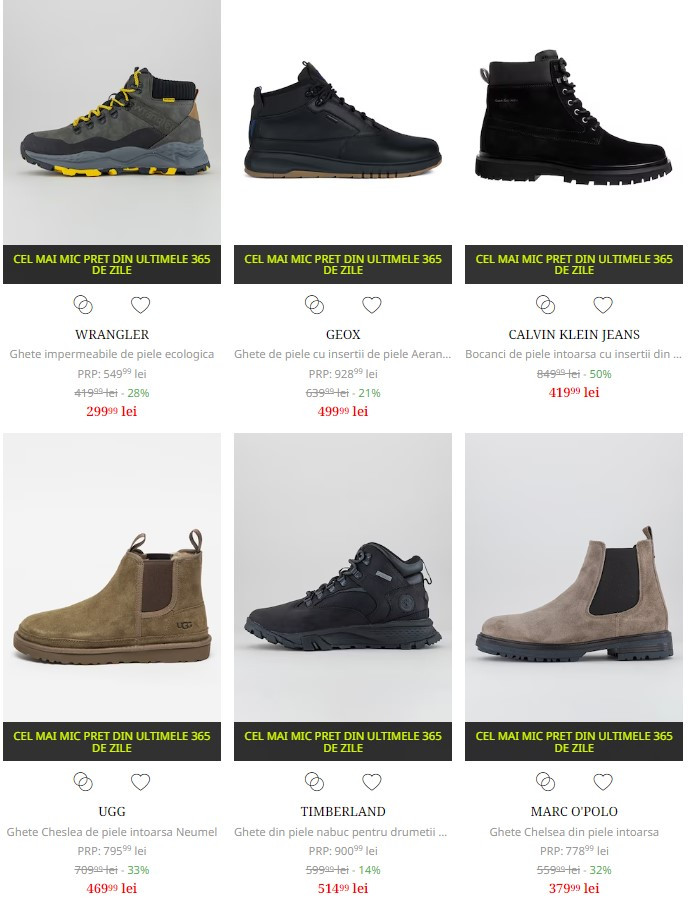
Task: Favorite the UGG Chelsea boots
Action: (140, 782)
